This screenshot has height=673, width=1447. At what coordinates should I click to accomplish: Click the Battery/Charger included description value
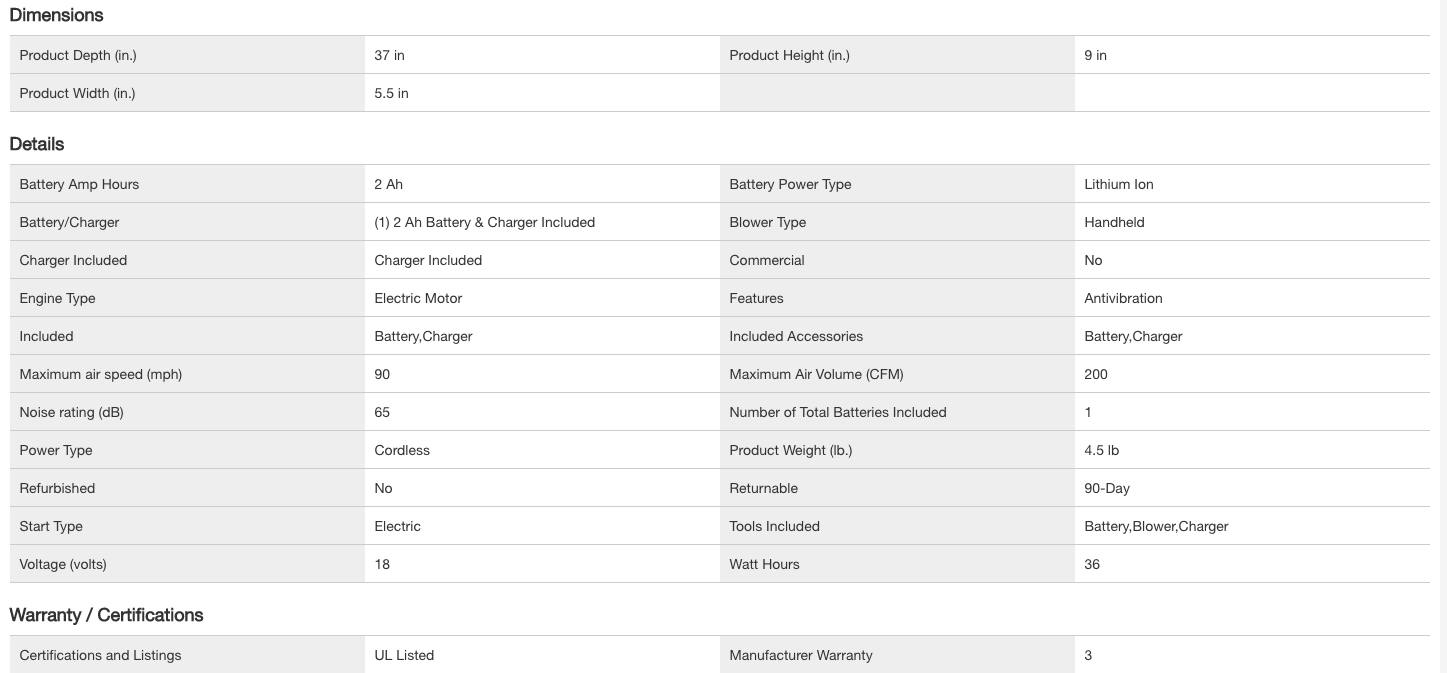484,223
